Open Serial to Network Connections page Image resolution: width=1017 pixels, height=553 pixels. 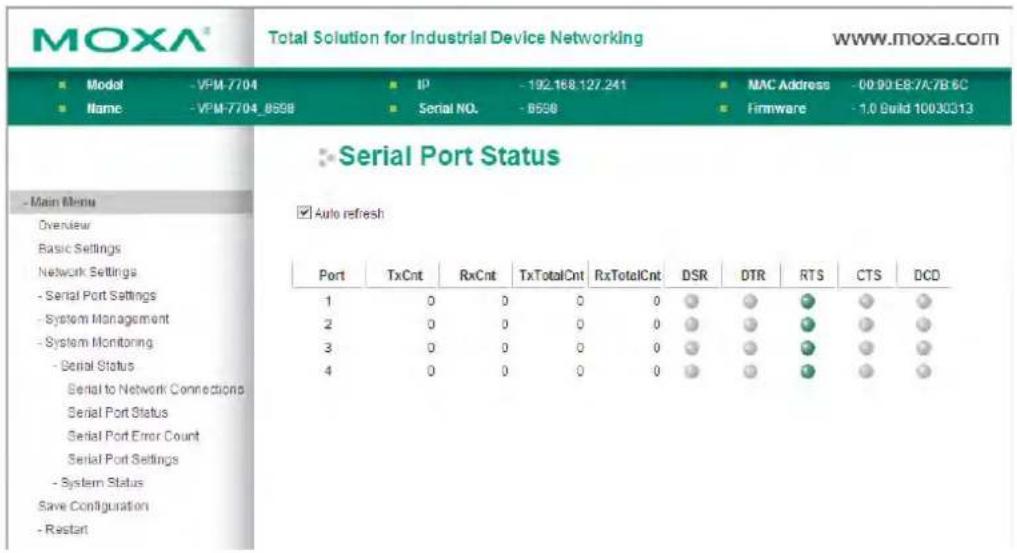tap(156, 389)
